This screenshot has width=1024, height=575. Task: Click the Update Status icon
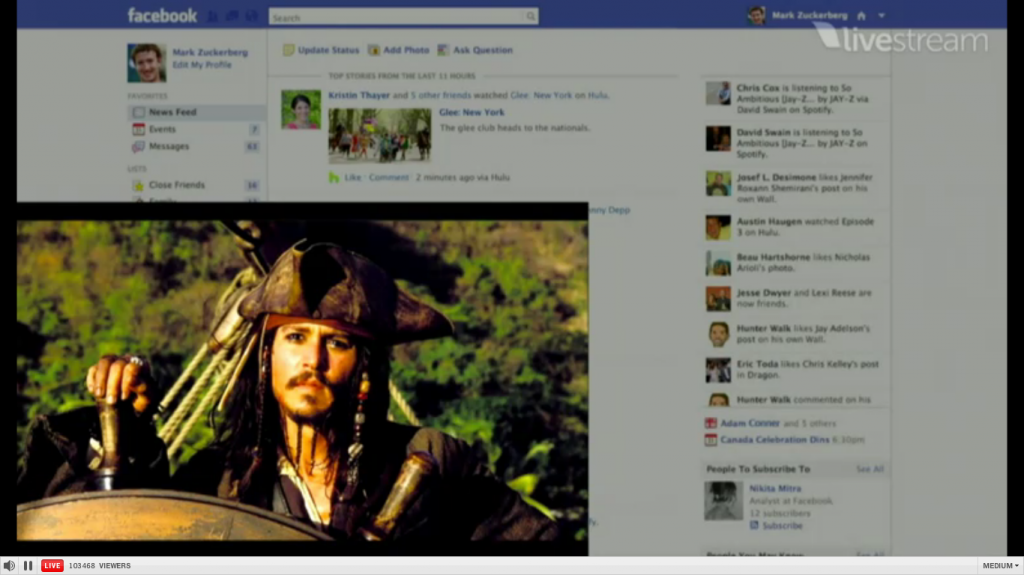(x=289, y=50)
